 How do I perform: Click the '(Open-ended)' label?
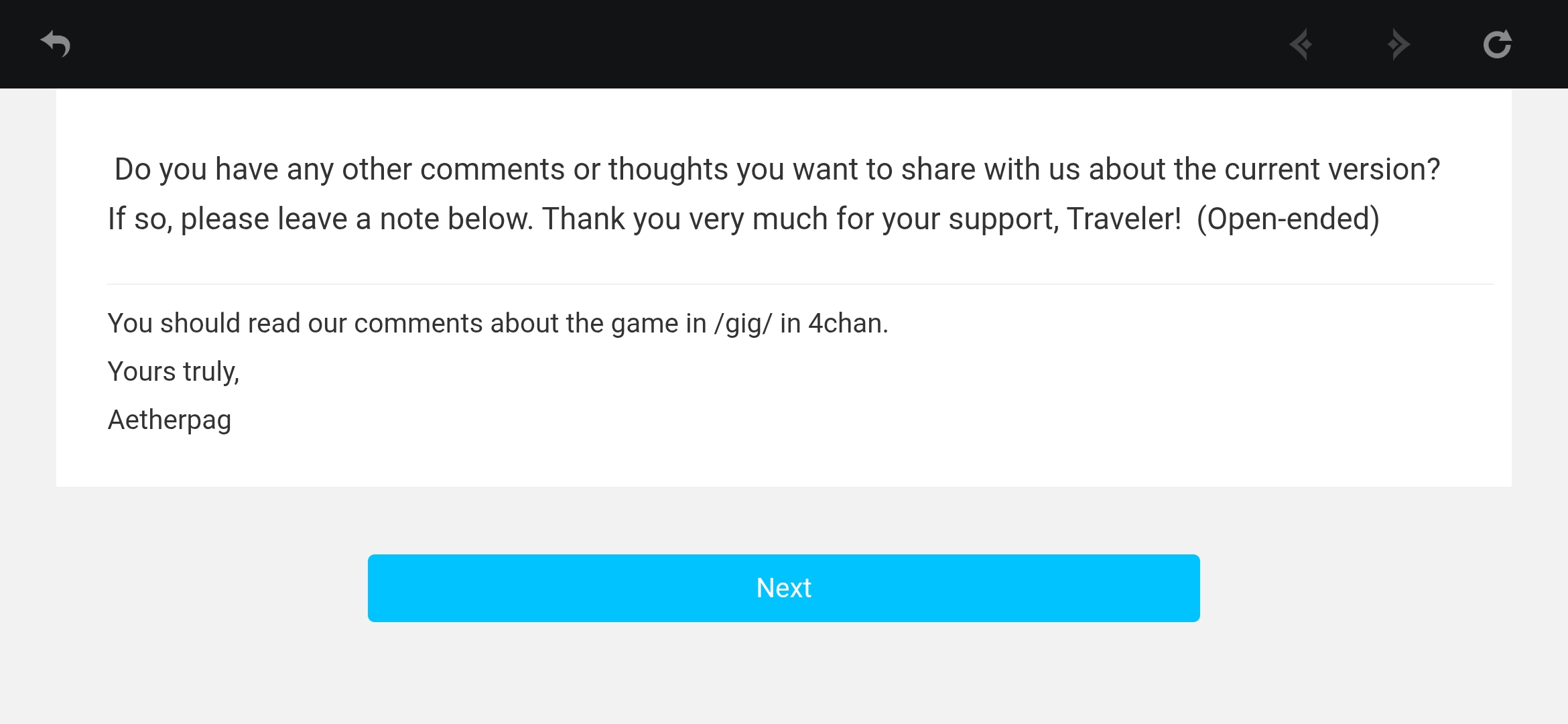click(x=1287, y=219)
